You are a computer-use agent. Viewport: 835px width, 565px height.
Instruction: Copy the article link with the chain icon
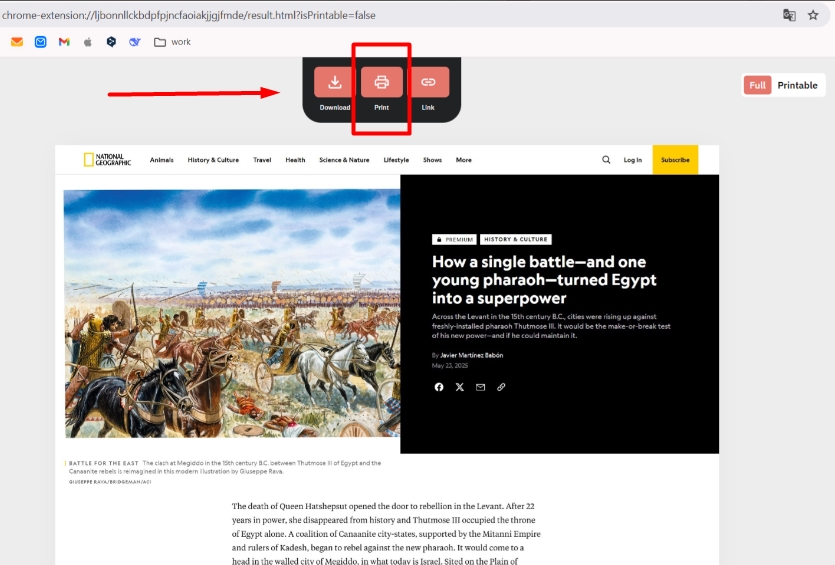click(x=501, y=387)
